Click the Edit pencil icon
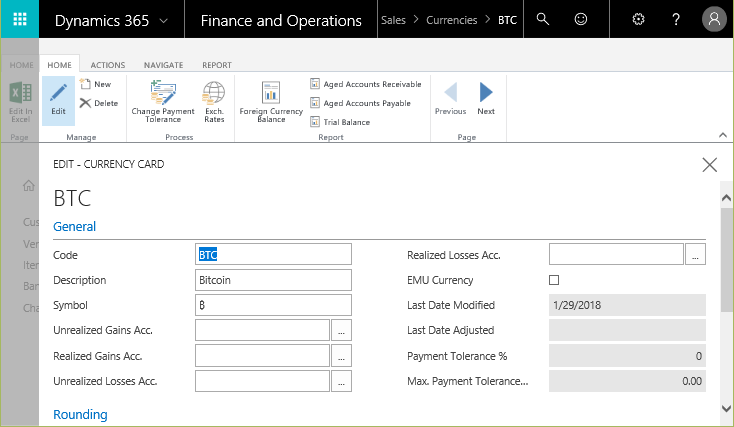 tap(58, 99)
